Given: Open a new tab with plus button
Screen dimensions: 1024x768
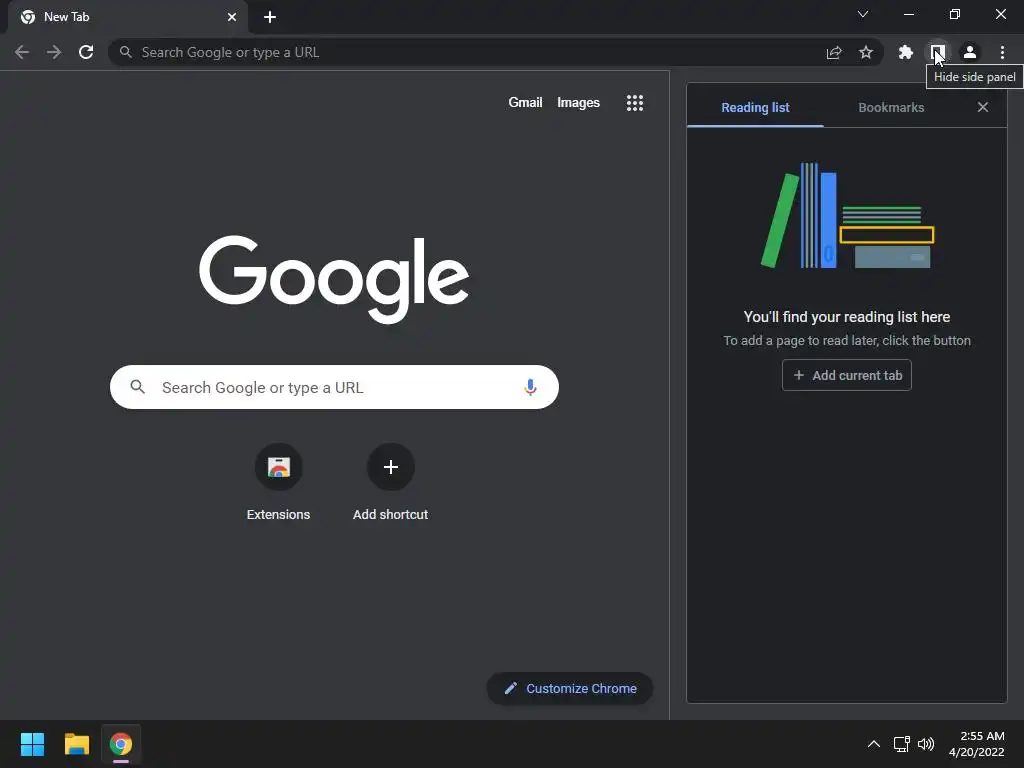Looking at the screenshot, I should click(270, 17).
